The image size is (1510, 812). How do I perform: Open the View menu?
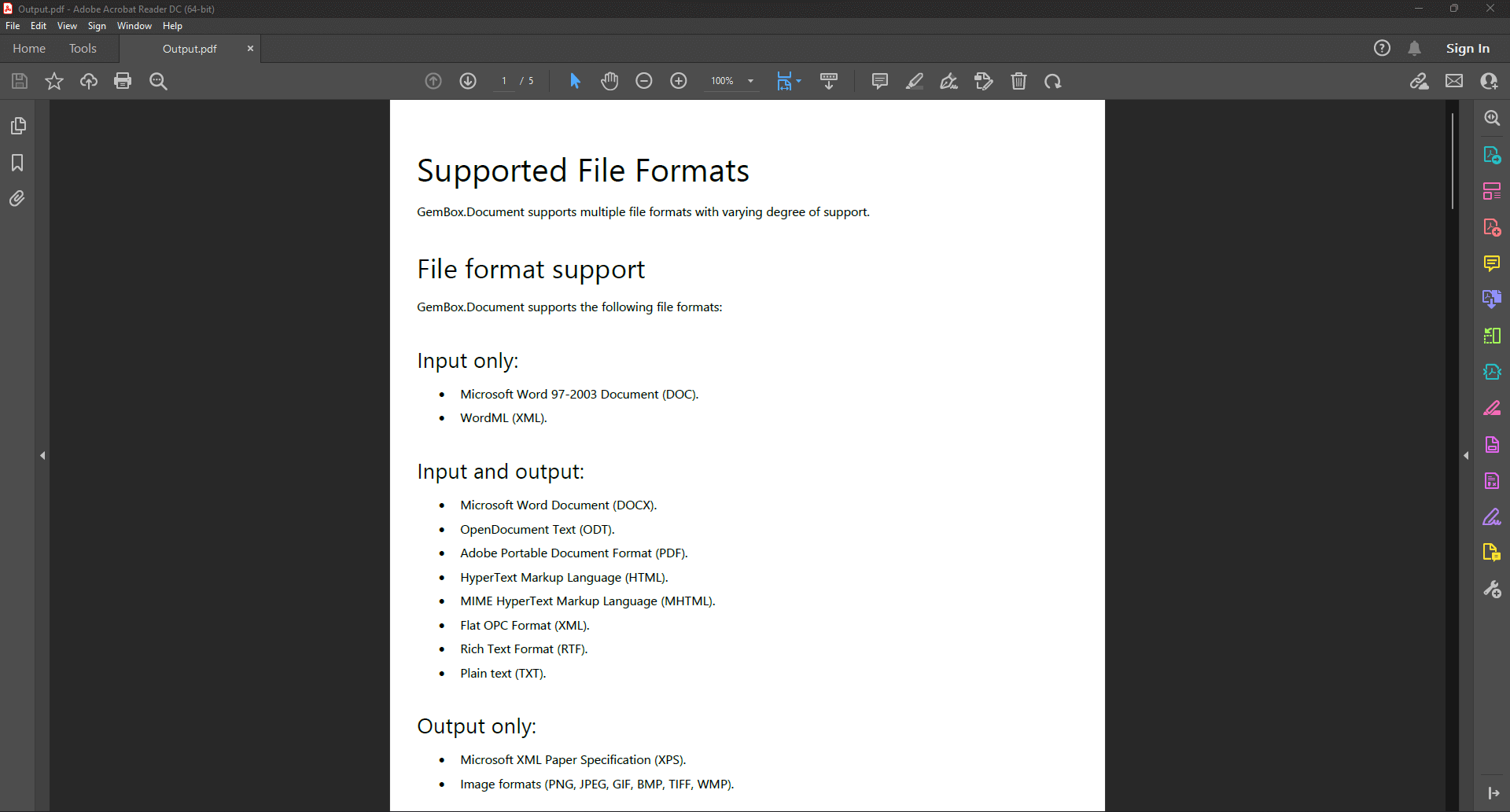(x=67, y=26)
